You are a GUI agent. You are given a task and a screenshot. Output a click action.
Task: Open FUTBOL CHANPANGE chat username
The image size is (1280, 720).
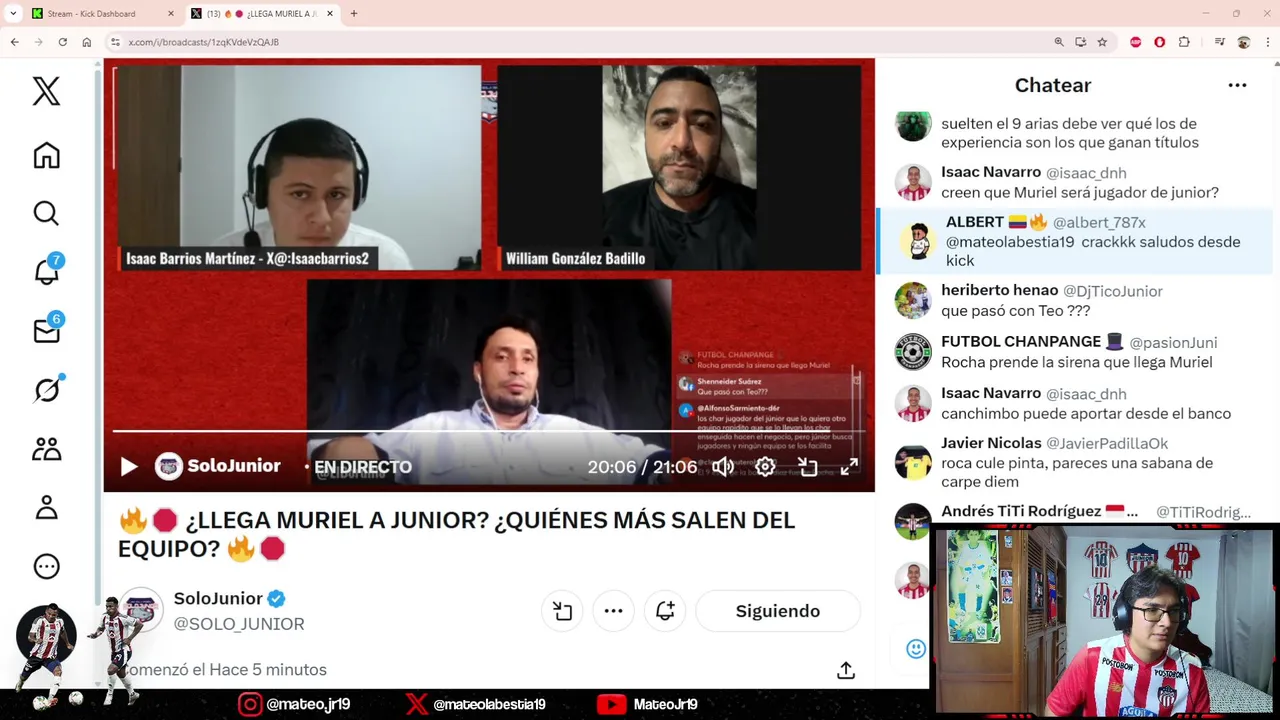[x=1021, y=342]
